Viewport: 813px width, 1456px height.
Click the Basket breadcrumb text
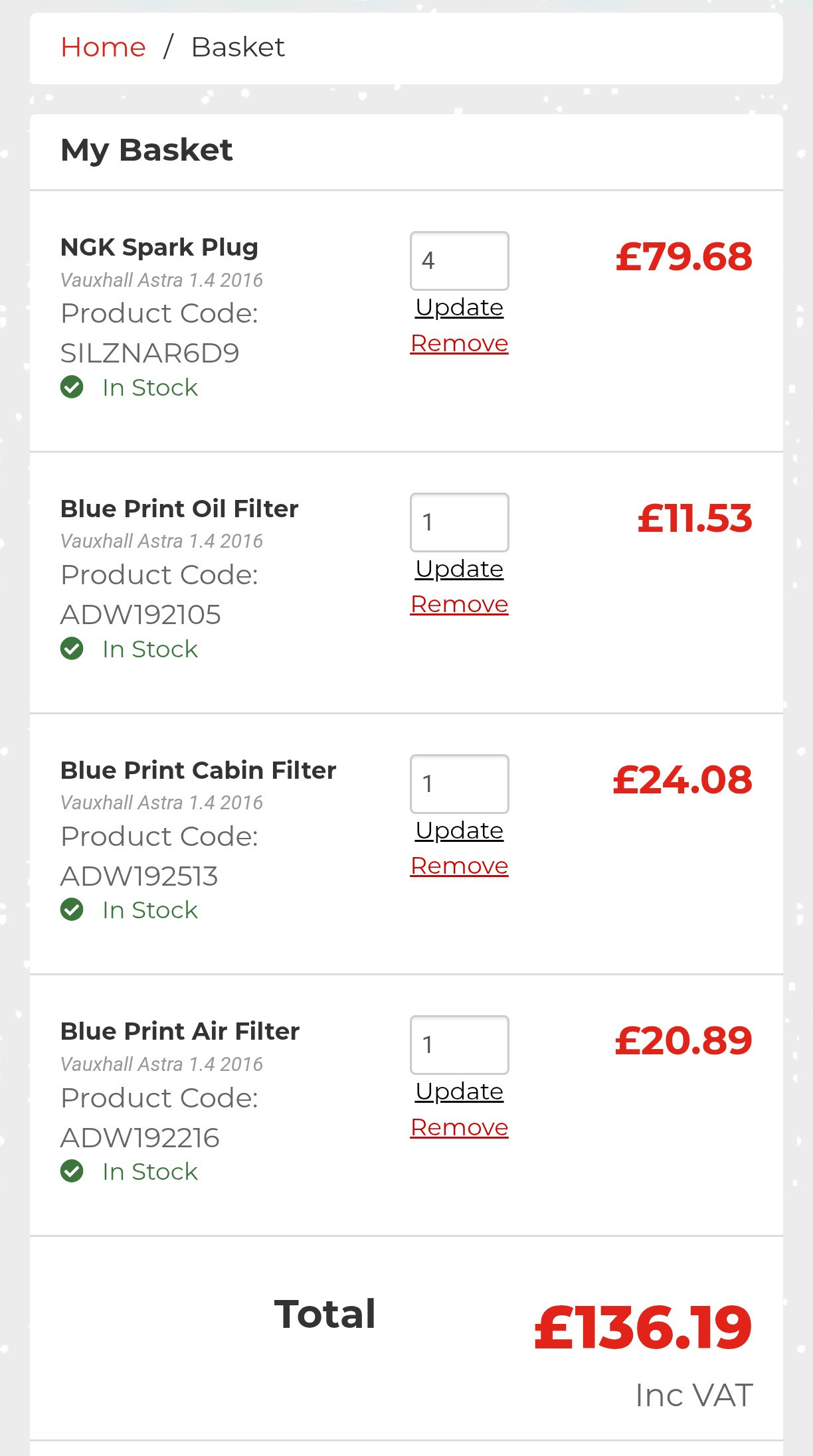coord(238,48)
